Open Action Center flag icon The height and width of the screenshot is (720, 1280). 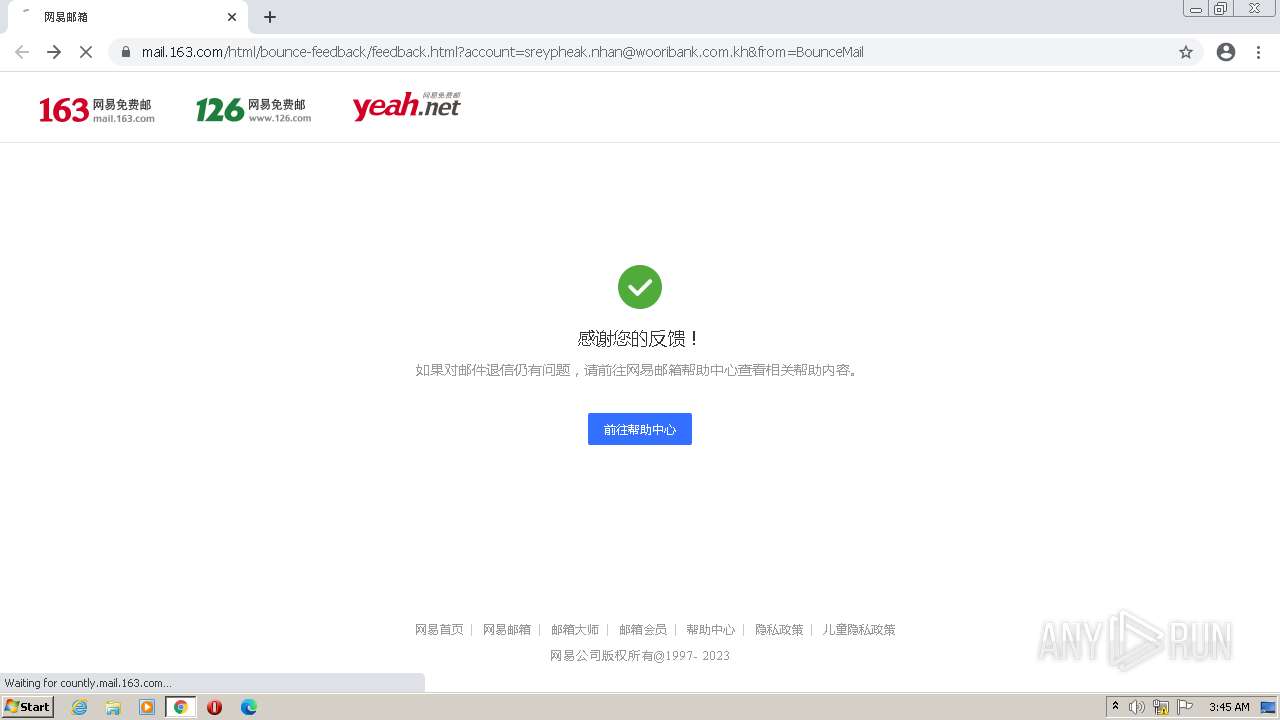pos(1185,707)
